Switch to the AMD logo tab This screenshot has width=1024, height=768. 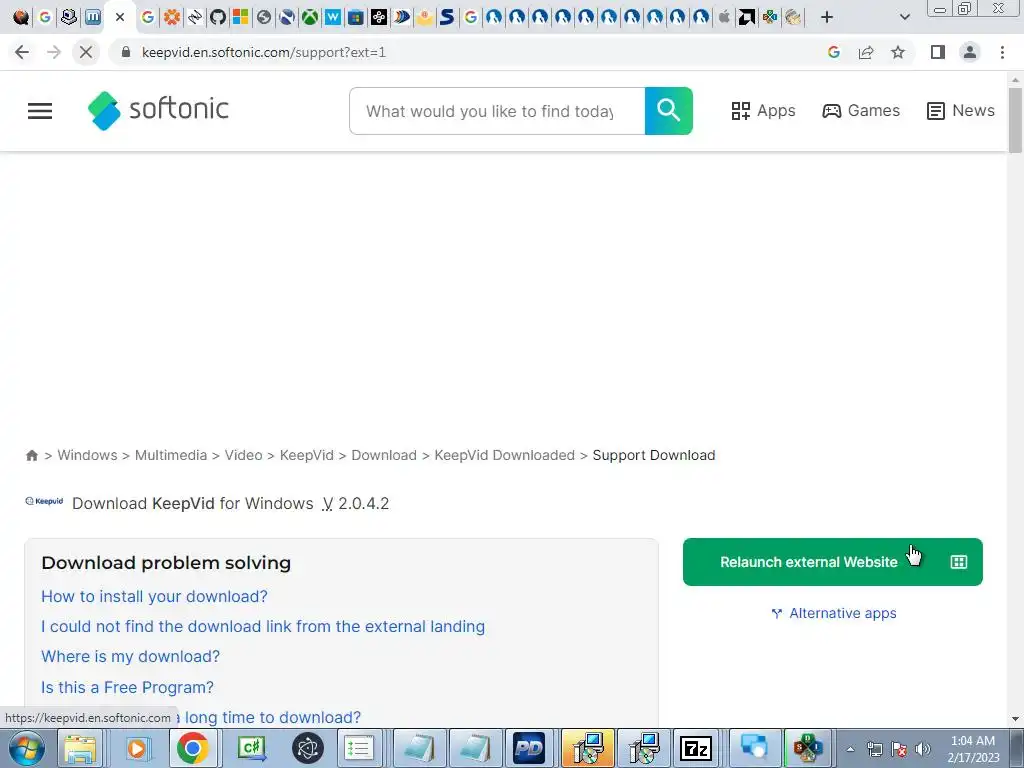(x=746, y=17)
